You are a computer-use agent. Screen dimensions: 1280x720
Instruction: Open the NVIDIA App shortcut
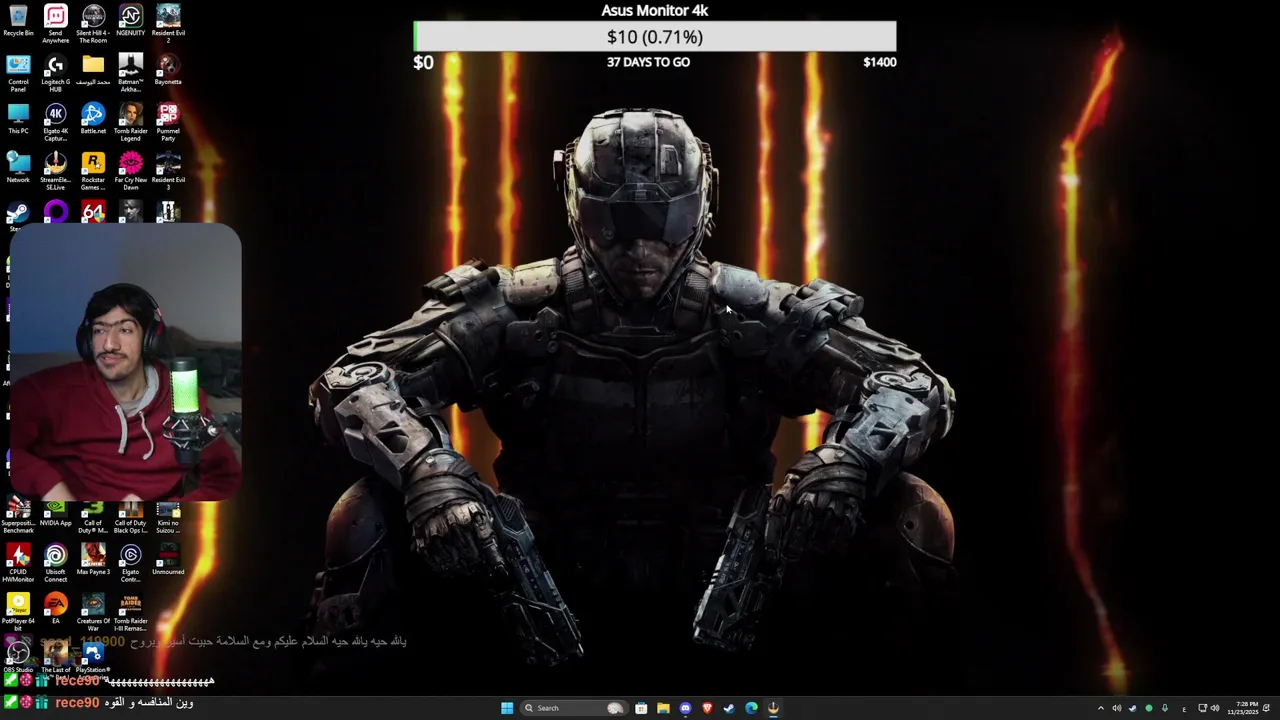(56, 514)
